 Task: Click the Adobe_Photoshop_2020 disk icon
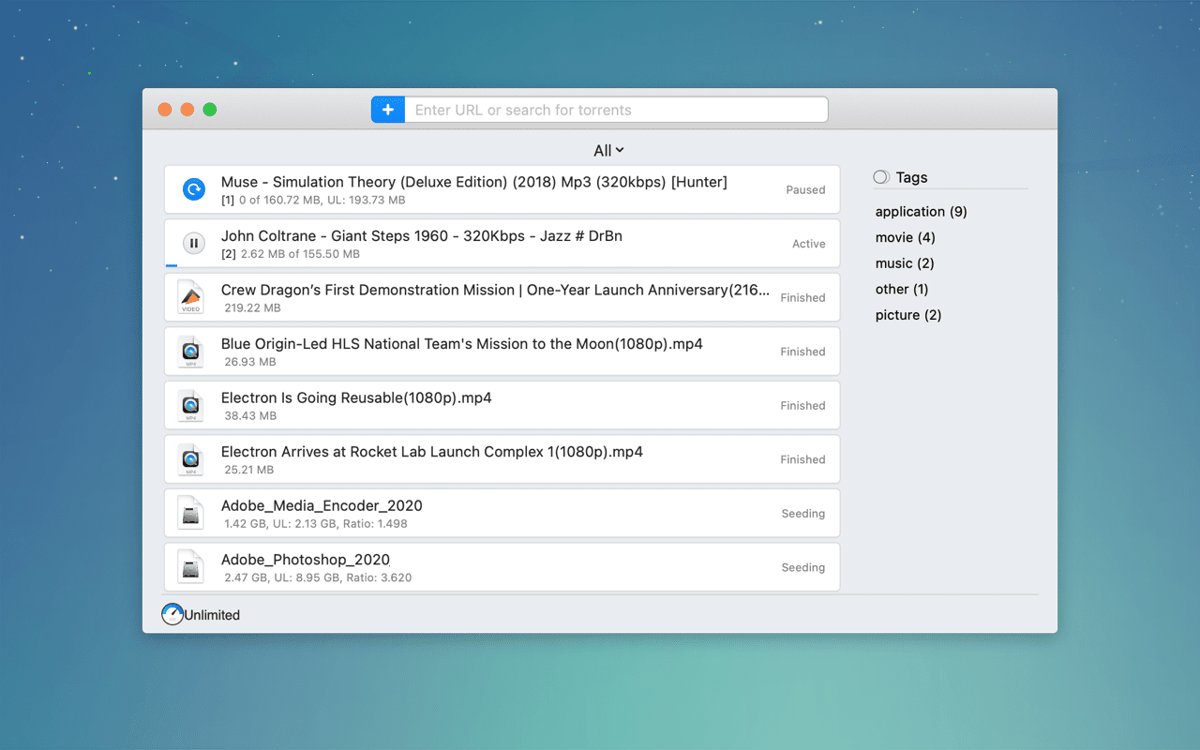[x=190, y=567]
